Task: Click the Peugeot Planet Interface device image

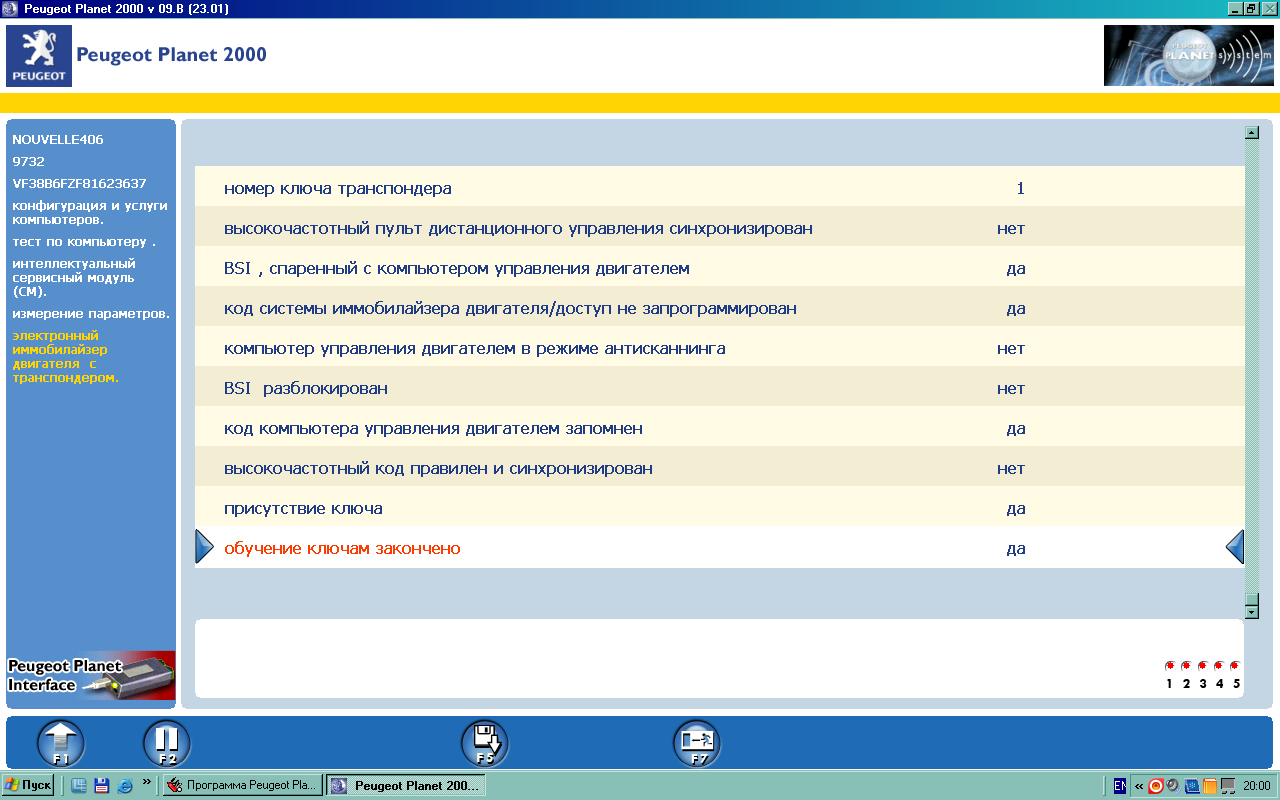Action: tap(91, 675)
